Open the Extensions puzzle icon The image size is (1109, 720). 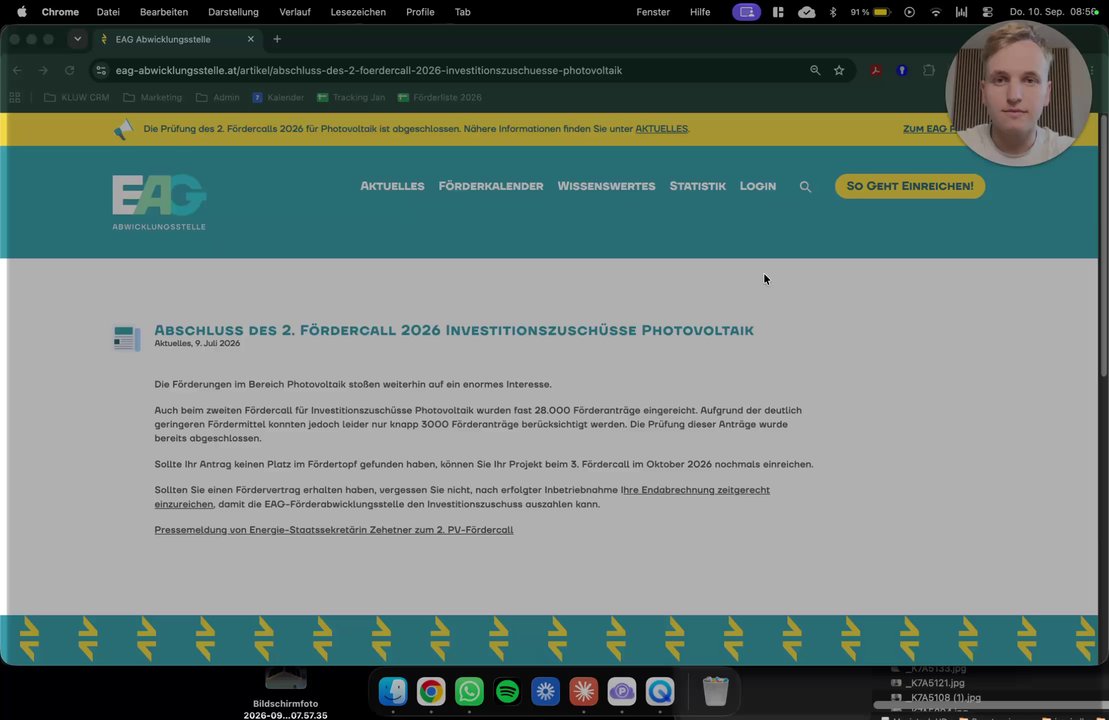[929, 70]
